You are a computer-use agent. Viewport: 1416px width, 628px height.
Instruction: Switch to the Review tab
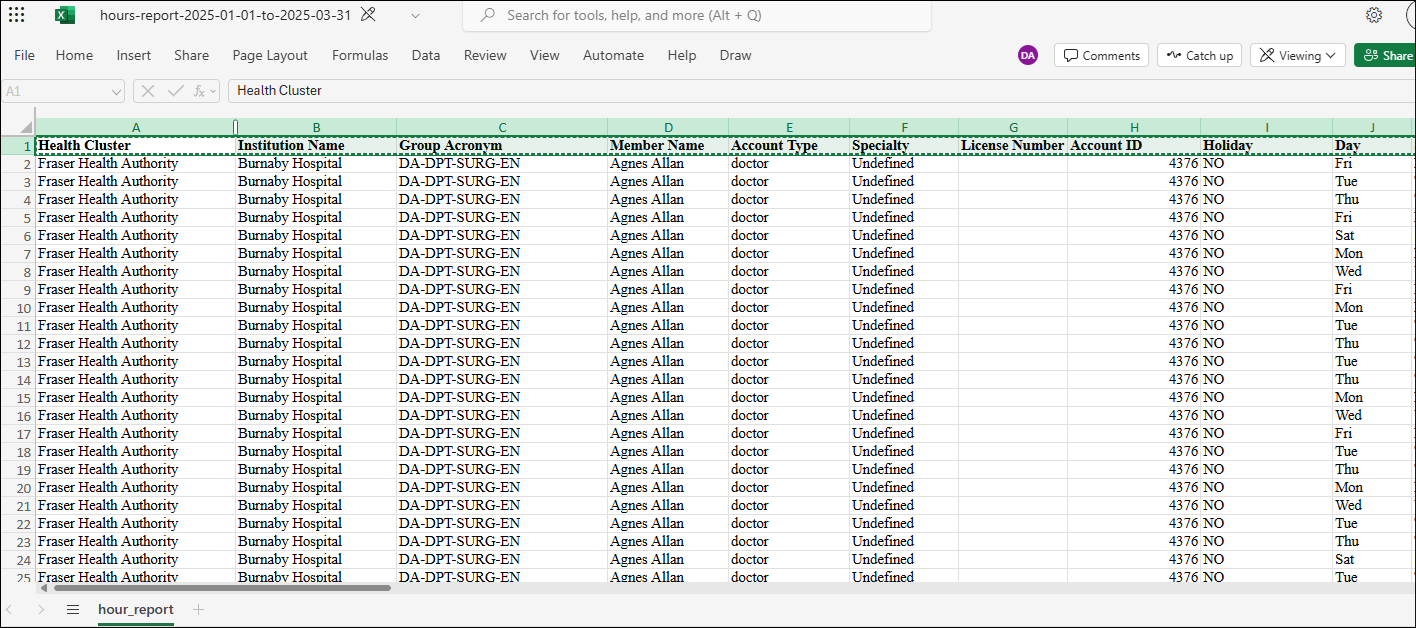(485, 55)
